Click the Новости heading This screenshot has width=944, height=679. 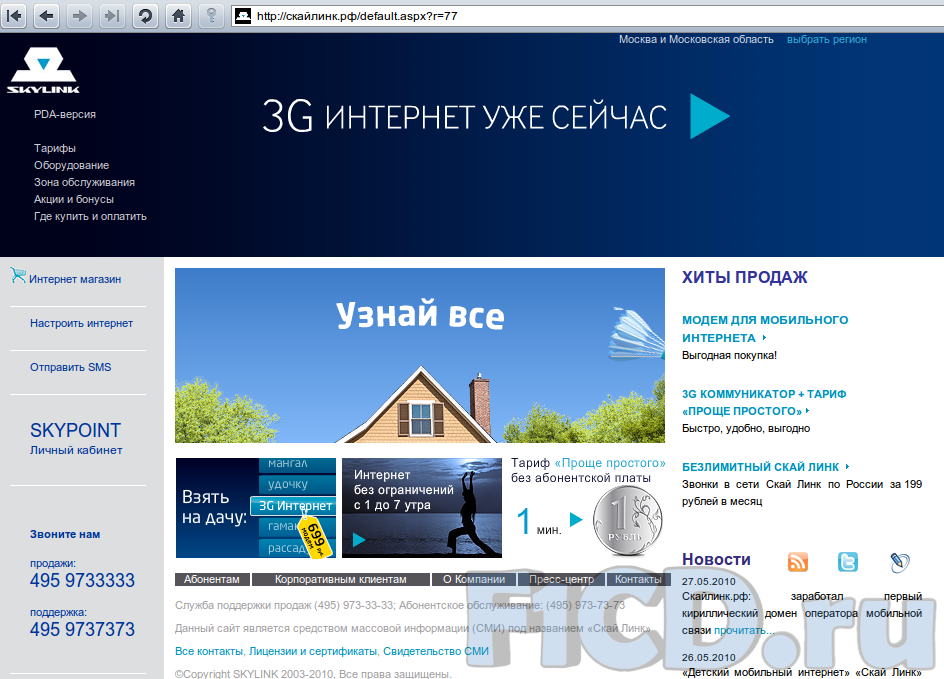pos(716,559)
